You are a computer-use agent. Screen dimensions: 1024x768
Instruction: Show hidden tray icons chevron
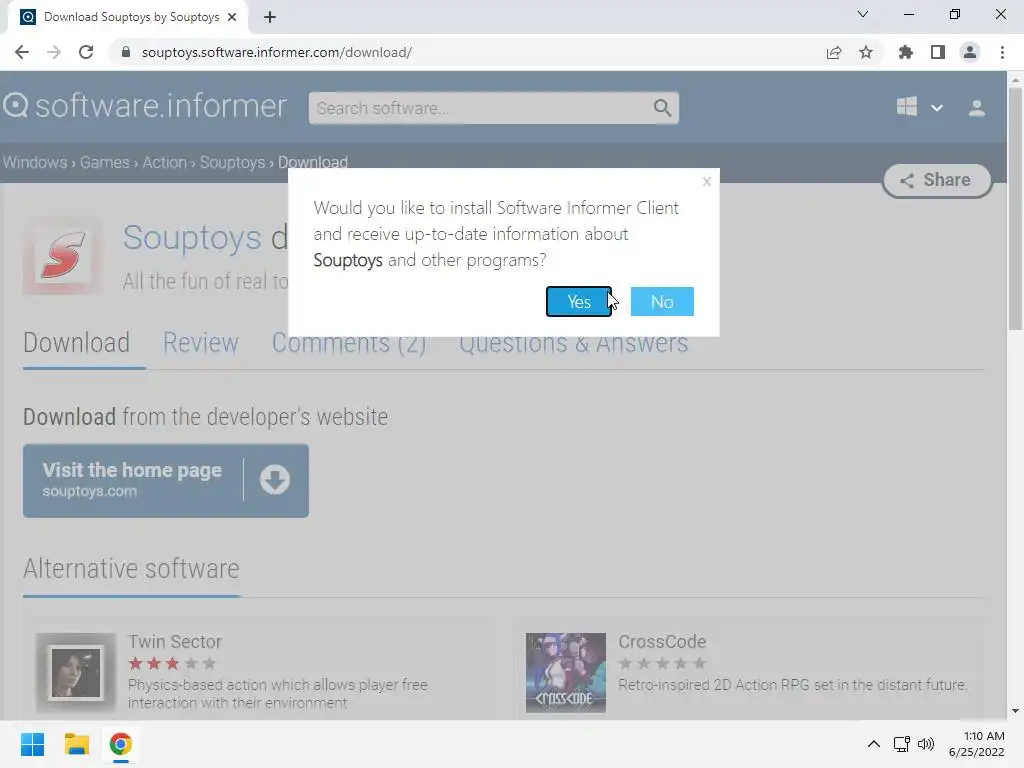(873, 744)
